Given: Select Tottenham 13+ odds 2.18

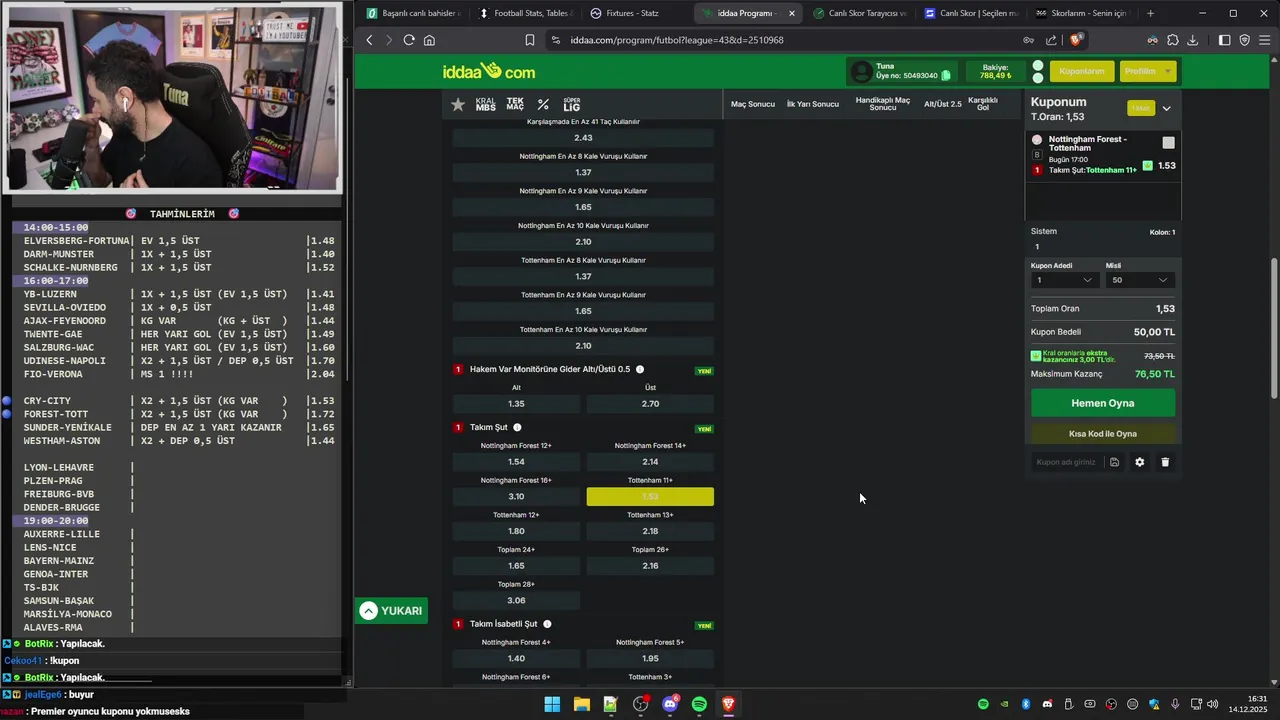Looking at the screenshot, I should [x=650, y=531].
